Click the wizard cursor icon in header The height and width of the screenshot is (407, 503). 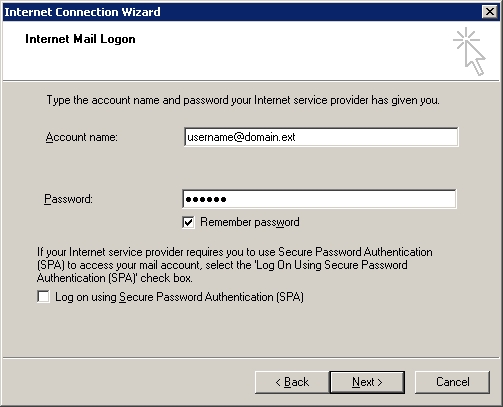(x=470, y=51)
